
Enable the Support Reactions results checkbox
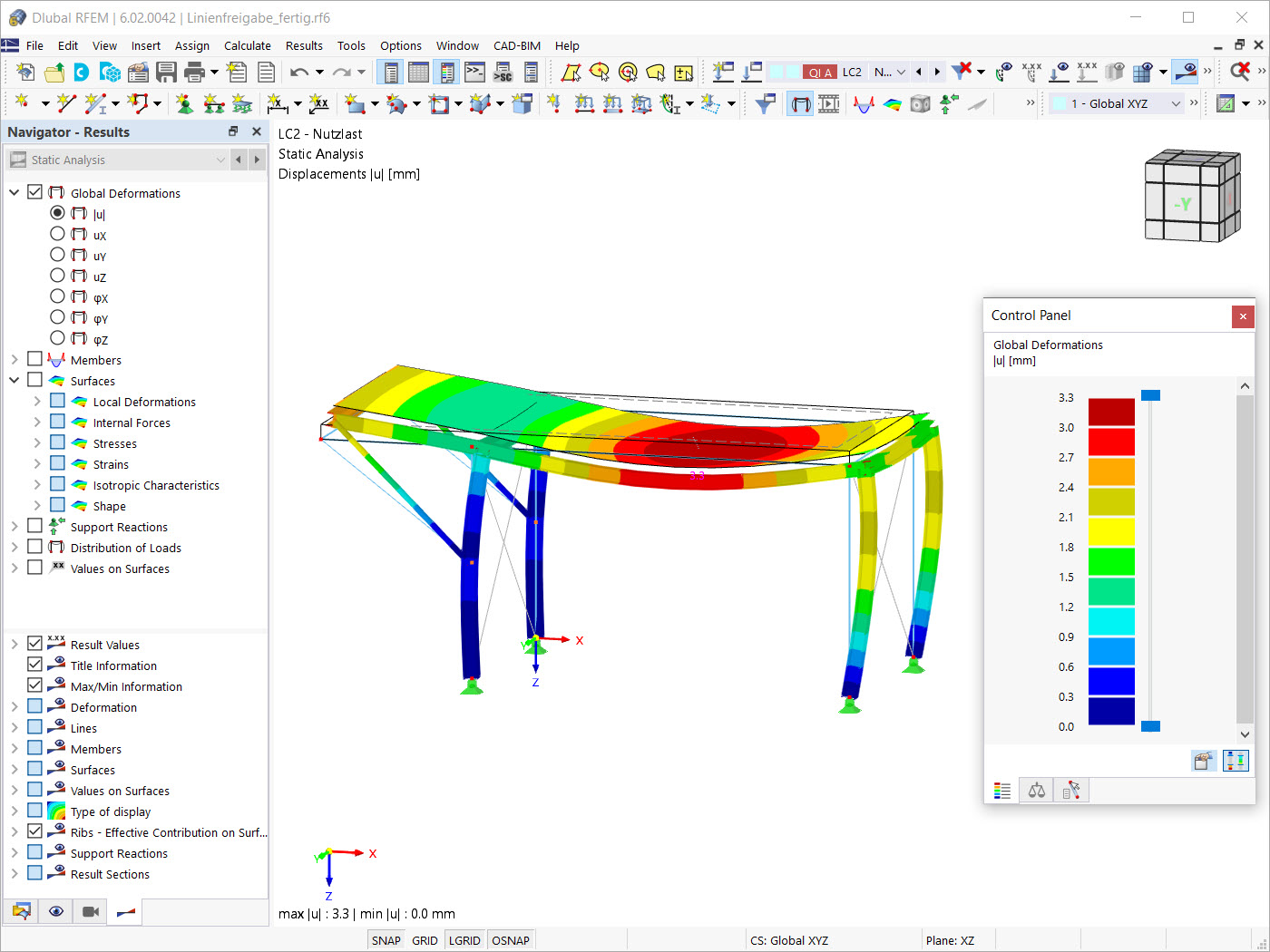point(35,526)
